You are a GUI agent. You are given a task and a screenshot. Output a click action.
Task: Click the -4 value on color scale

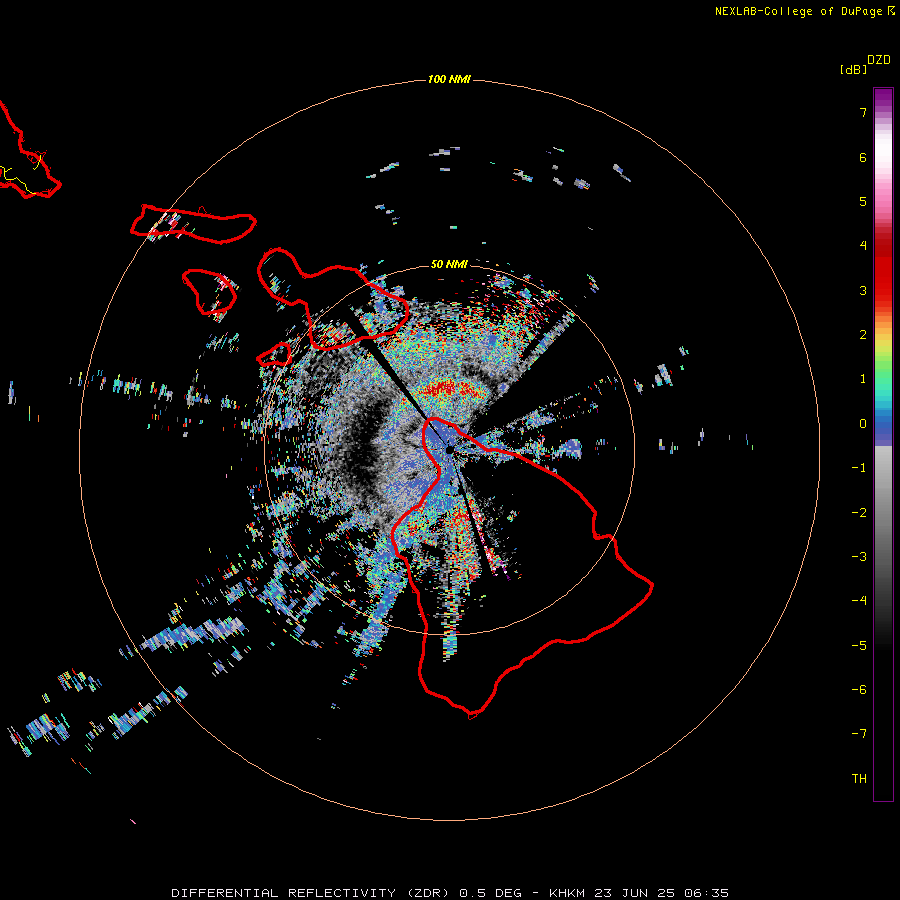click(859, 601)
